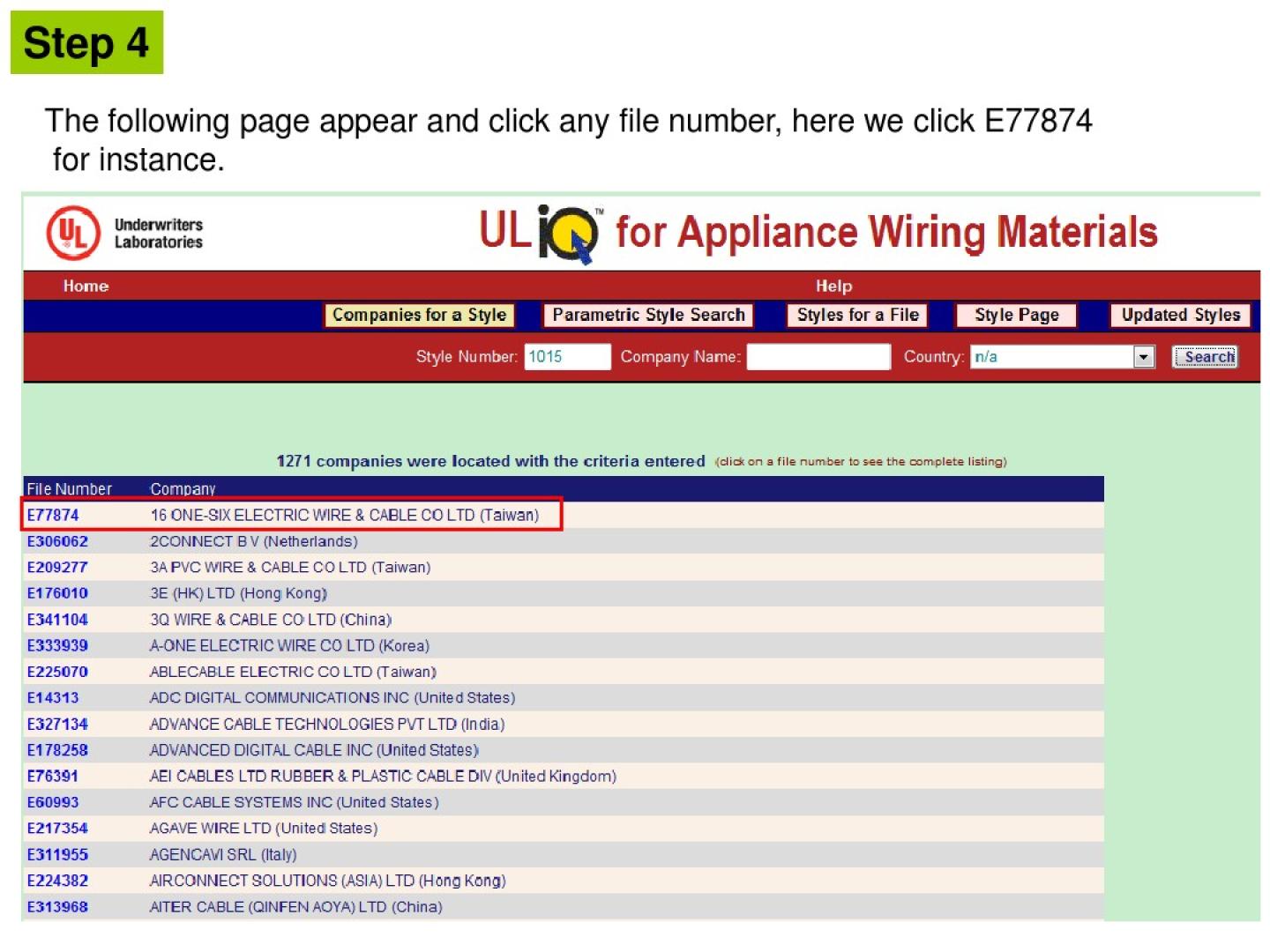Click the Company Name text field

pos(818,357)
